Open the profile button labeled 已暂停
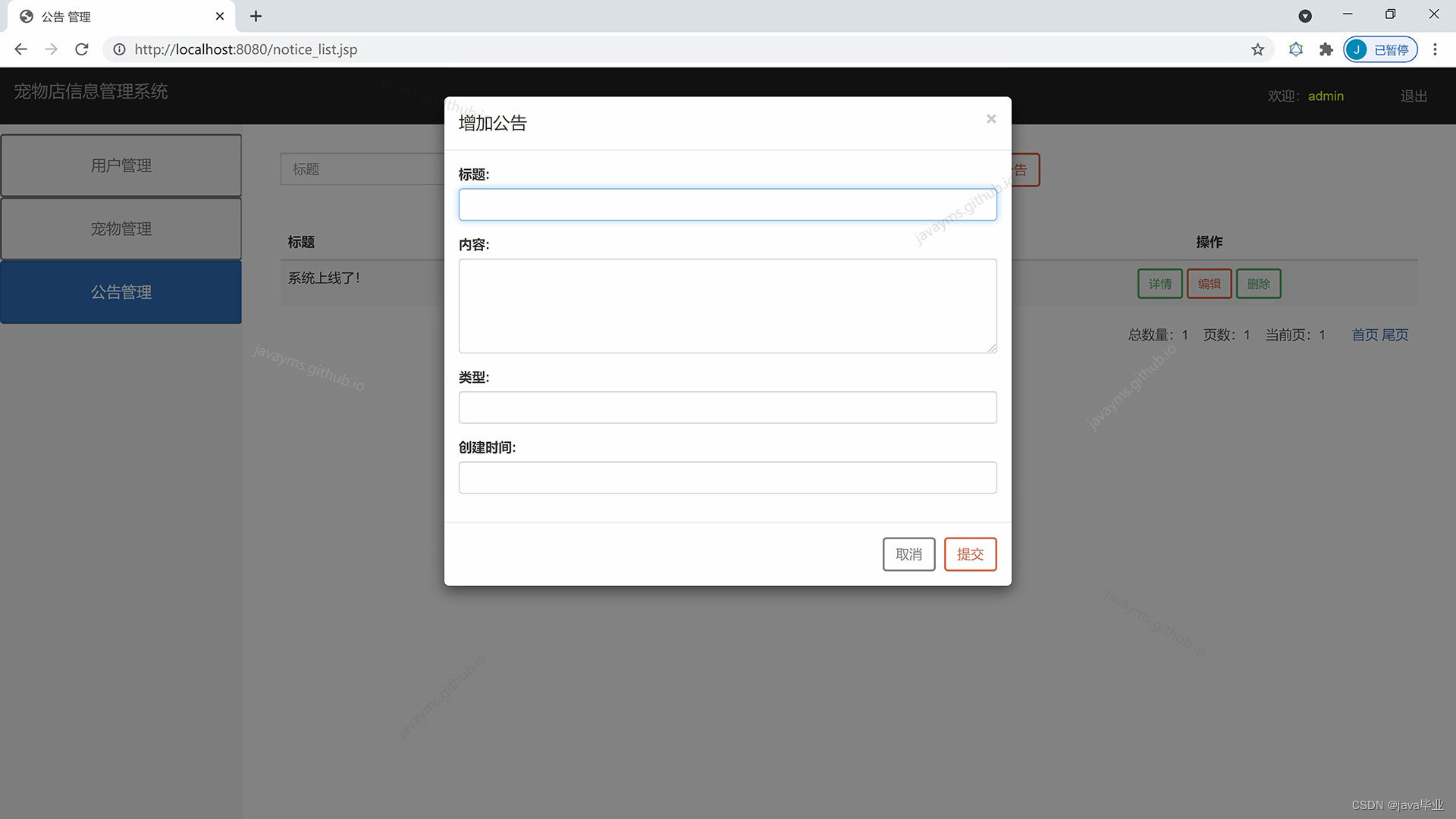The height and width of the screenshot is (819, 1456). pos(1380,49)
